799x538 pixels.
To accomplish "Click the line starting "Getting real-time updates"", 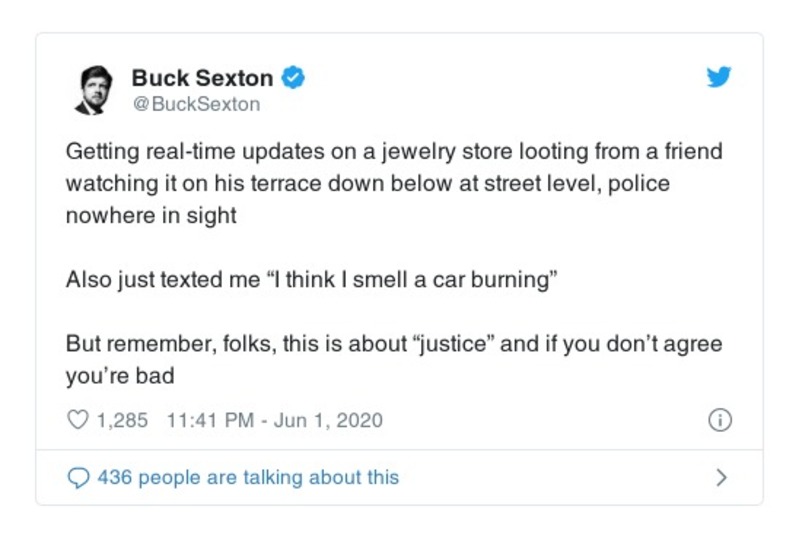I will pyautogui.click(x=393, y=152).
